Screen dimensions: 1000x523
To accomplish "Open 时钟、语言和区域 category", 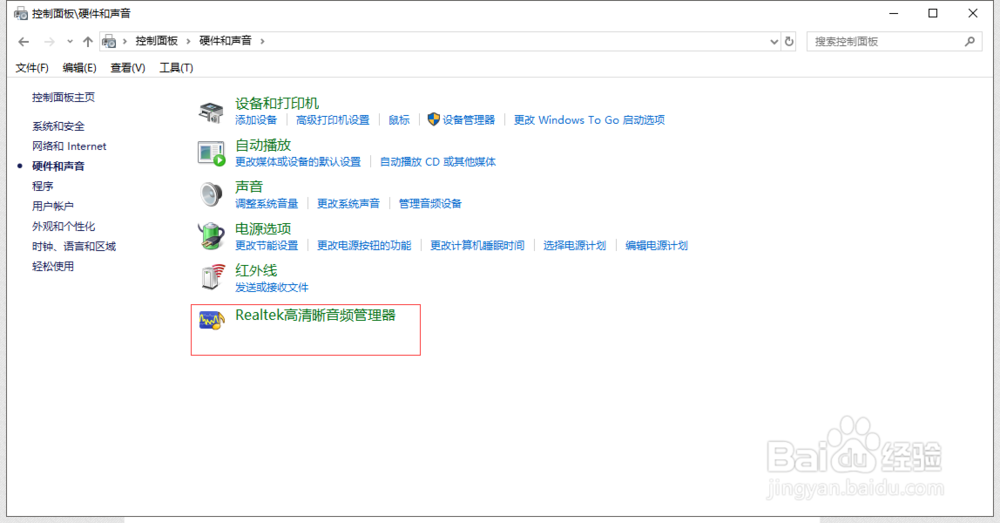I will [x=74, y=246].
